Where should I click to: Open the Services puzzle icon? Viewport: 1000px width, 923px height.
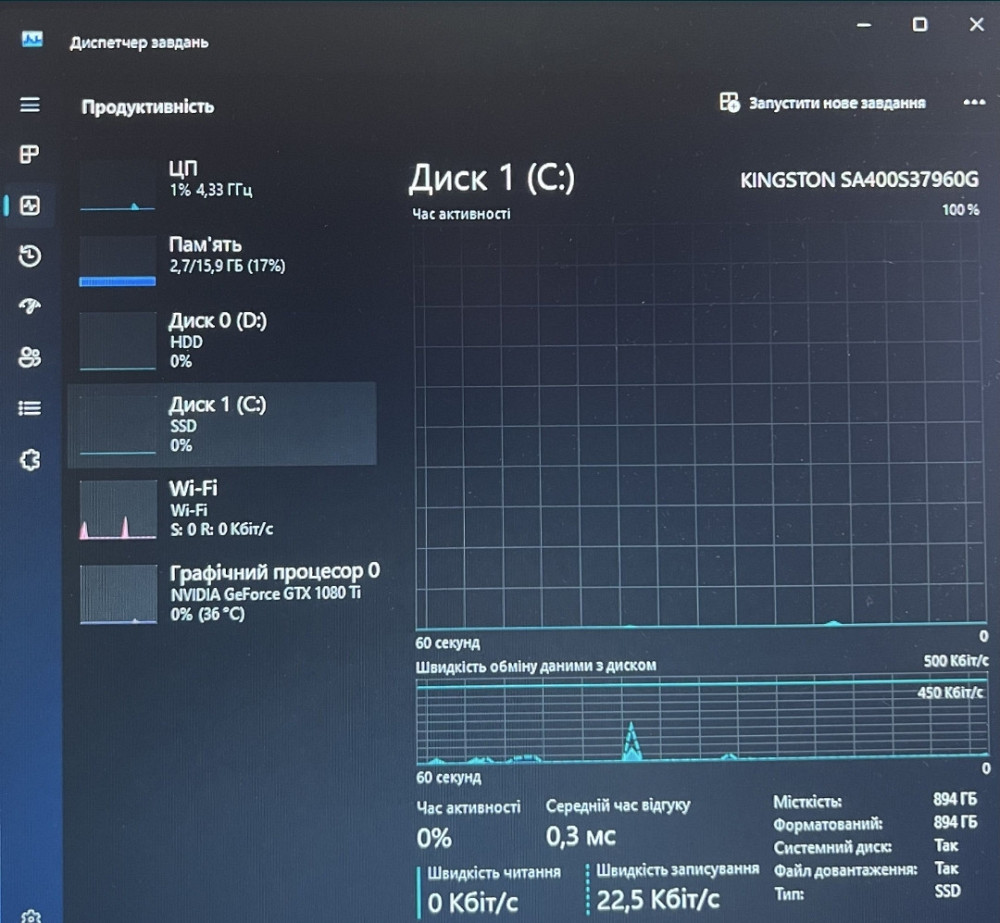30,460
